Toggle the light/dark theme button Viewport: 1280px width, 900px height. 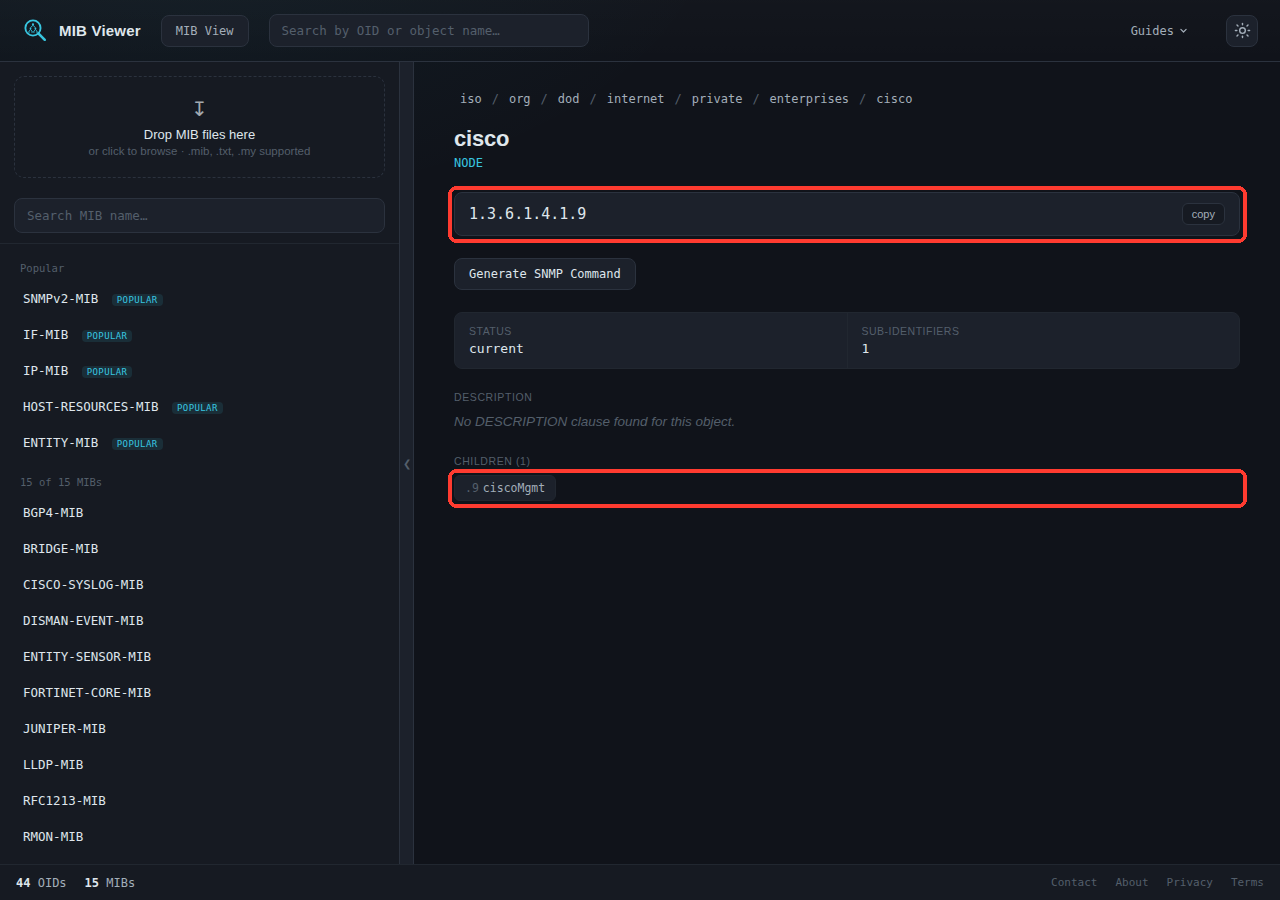pos(1242,31)
